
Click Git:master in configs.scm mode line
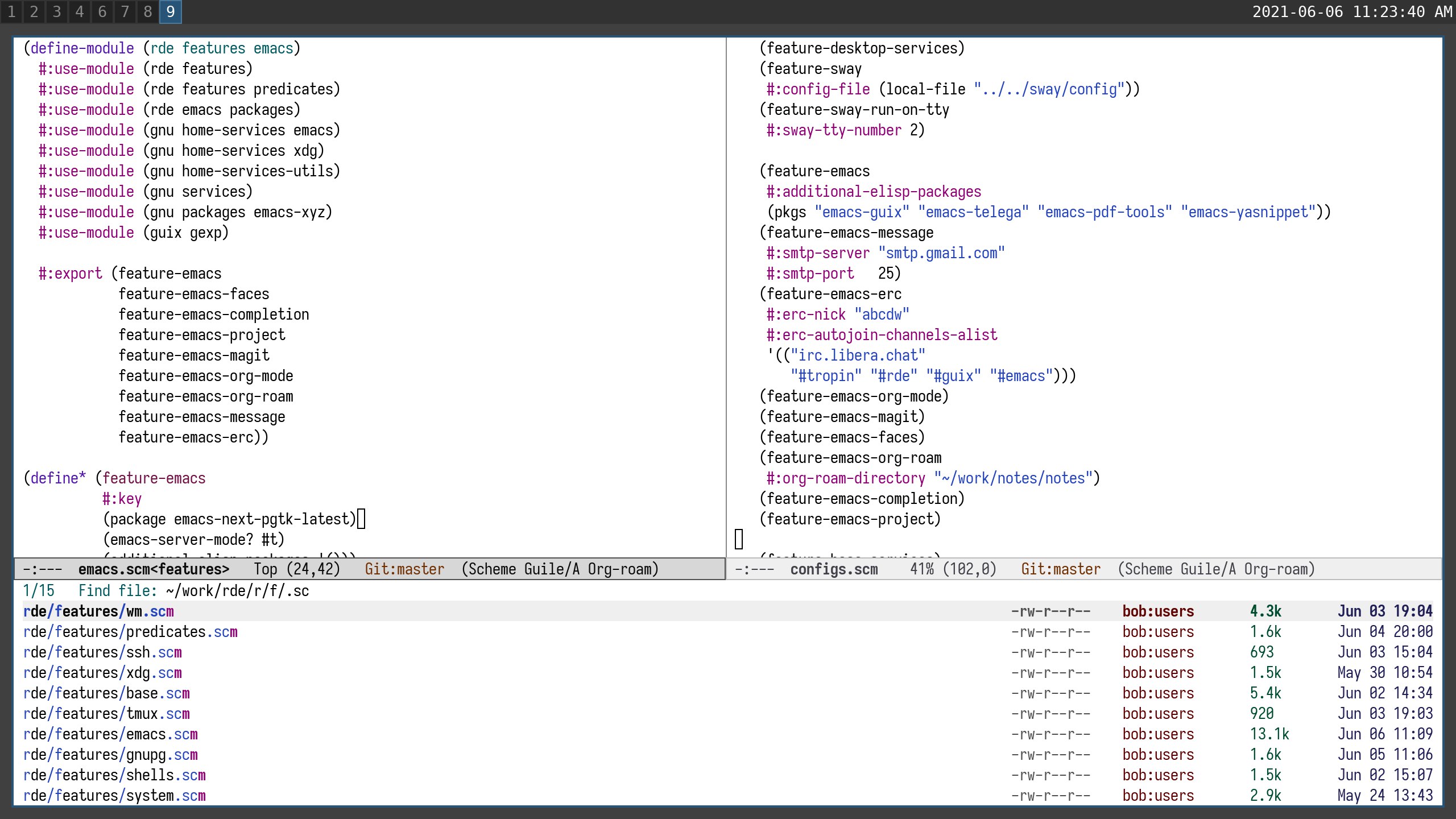pos(1061,569)
